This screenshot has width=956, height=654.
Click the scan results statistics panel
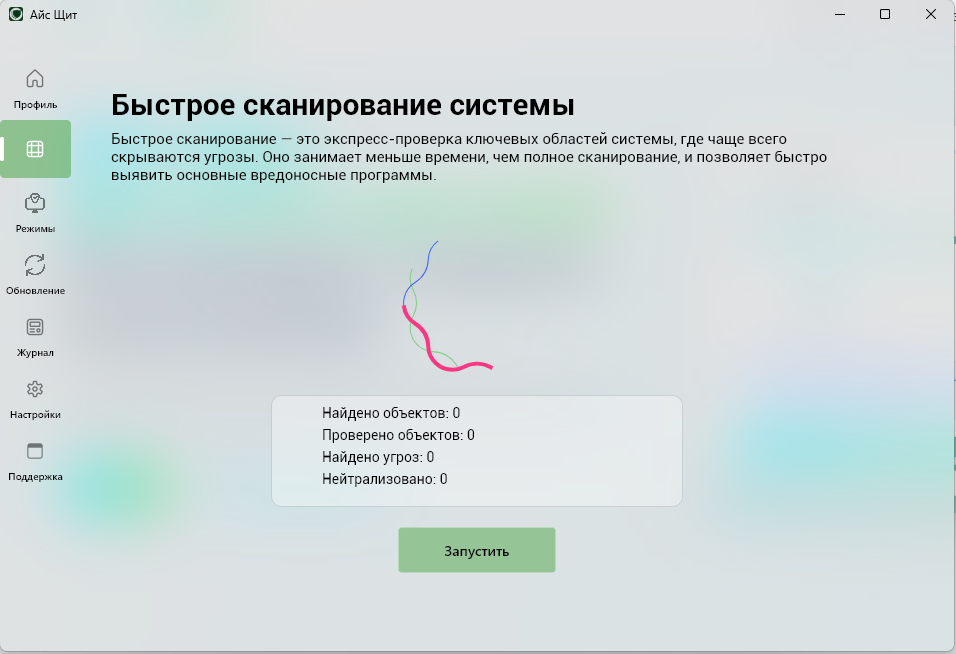click(x=476, y=449)
